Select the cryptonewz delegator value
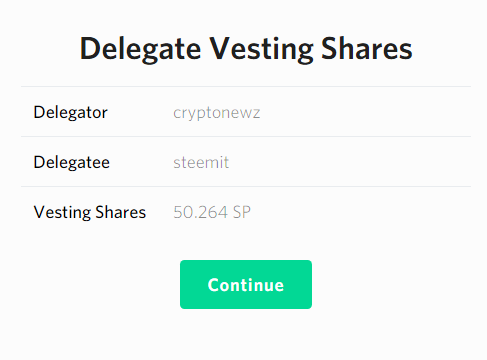Image resolution: width=487 pixels, height=360 pixels. coord(217,113)
